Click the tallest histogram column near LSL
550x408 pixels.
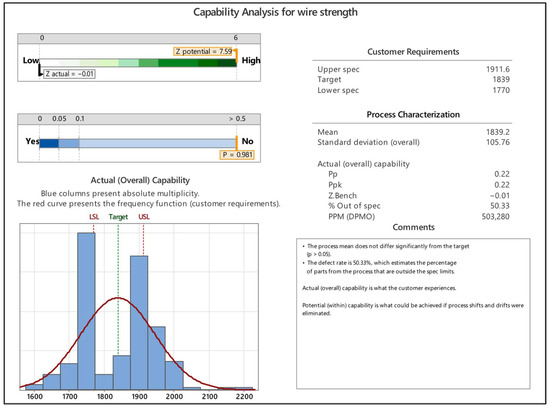point(86,311)
